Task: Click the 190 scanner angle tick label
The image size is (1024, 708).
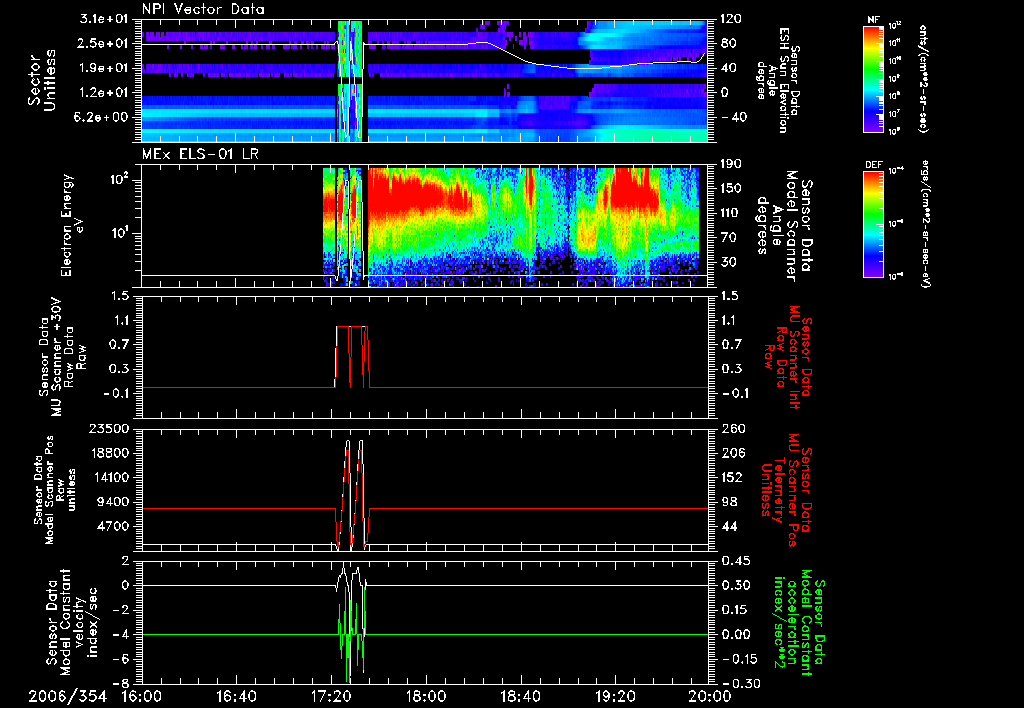Action: 731,164
